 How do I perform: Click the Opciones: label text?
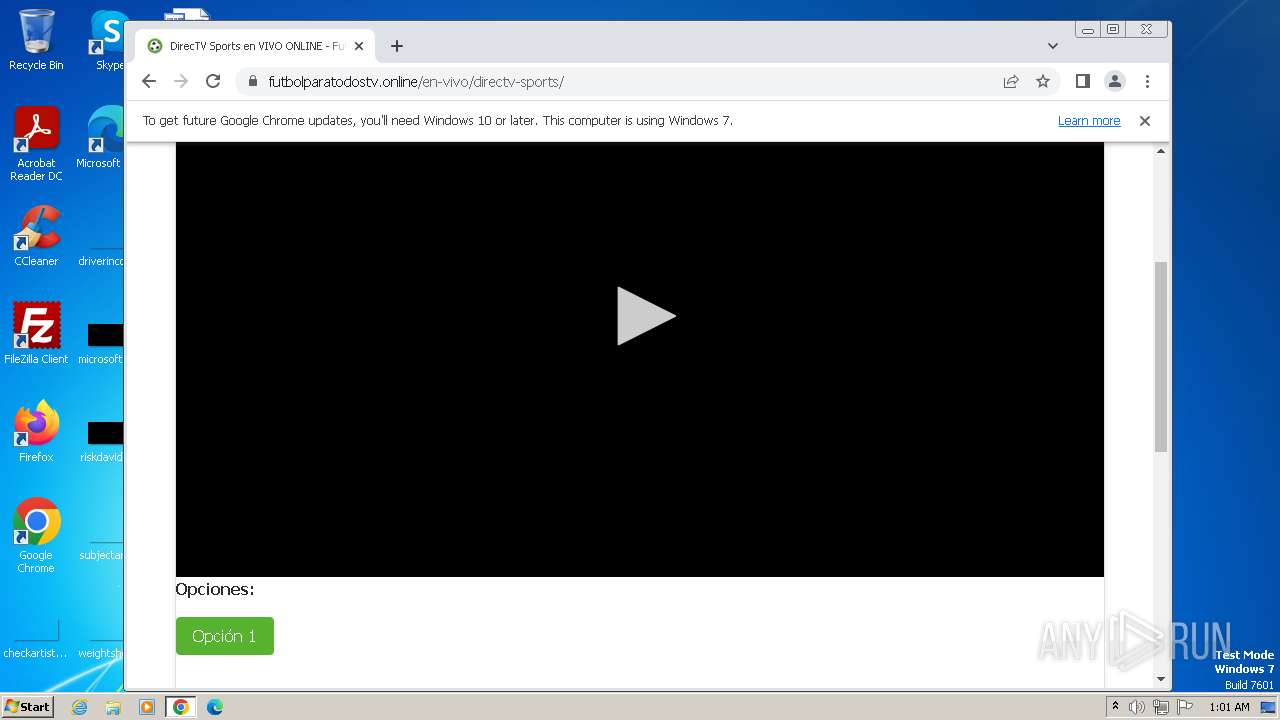tap(215, 589)
